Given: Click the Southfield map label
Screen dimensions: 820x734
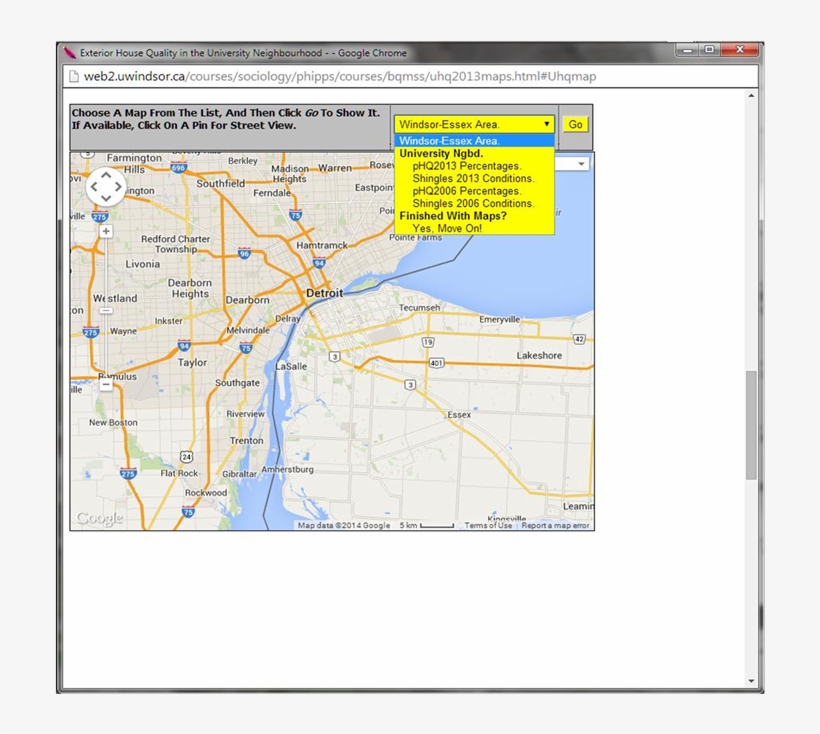Looking at the screenshot, I should pos(221,184).
